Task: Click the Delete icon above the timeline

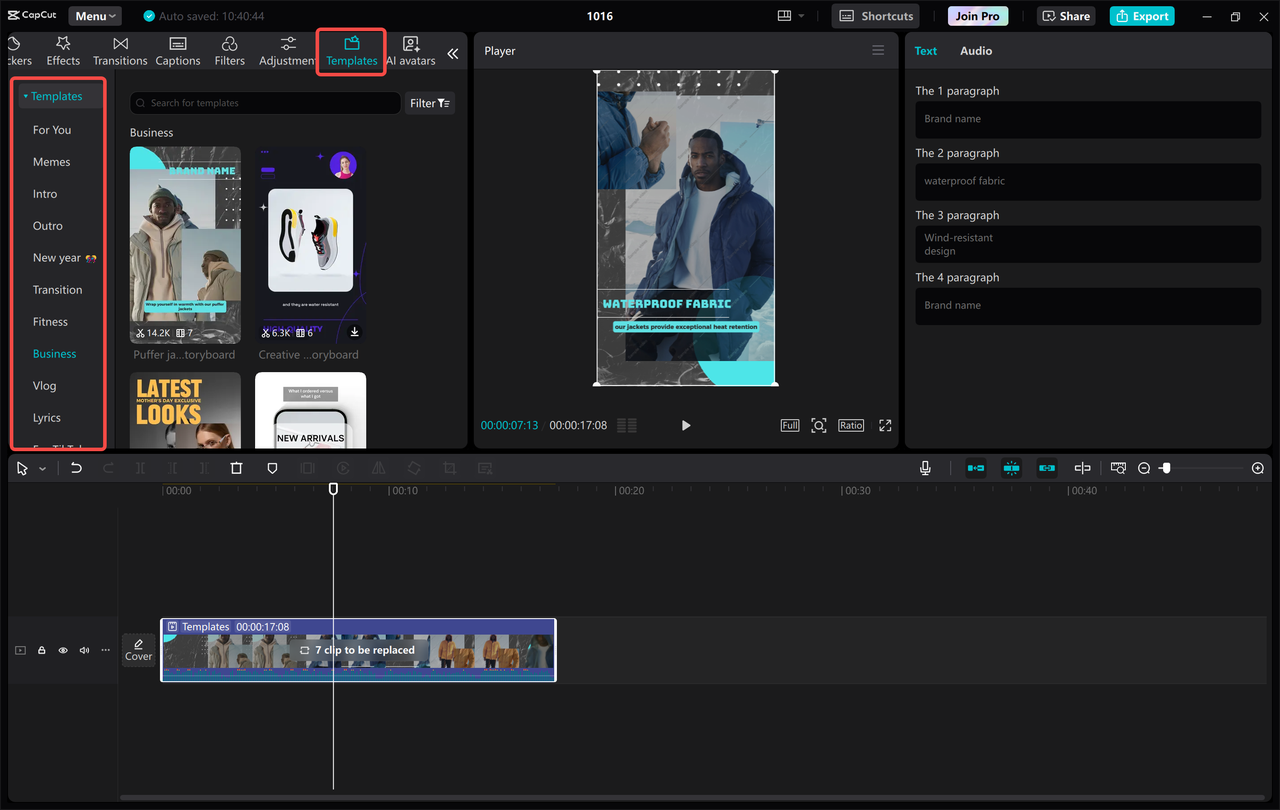Action: click(x=236, y=468)
